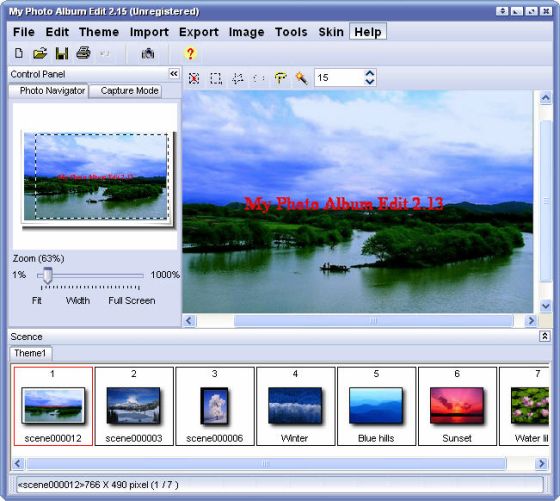Set zoom to Width

coord(78,301)
